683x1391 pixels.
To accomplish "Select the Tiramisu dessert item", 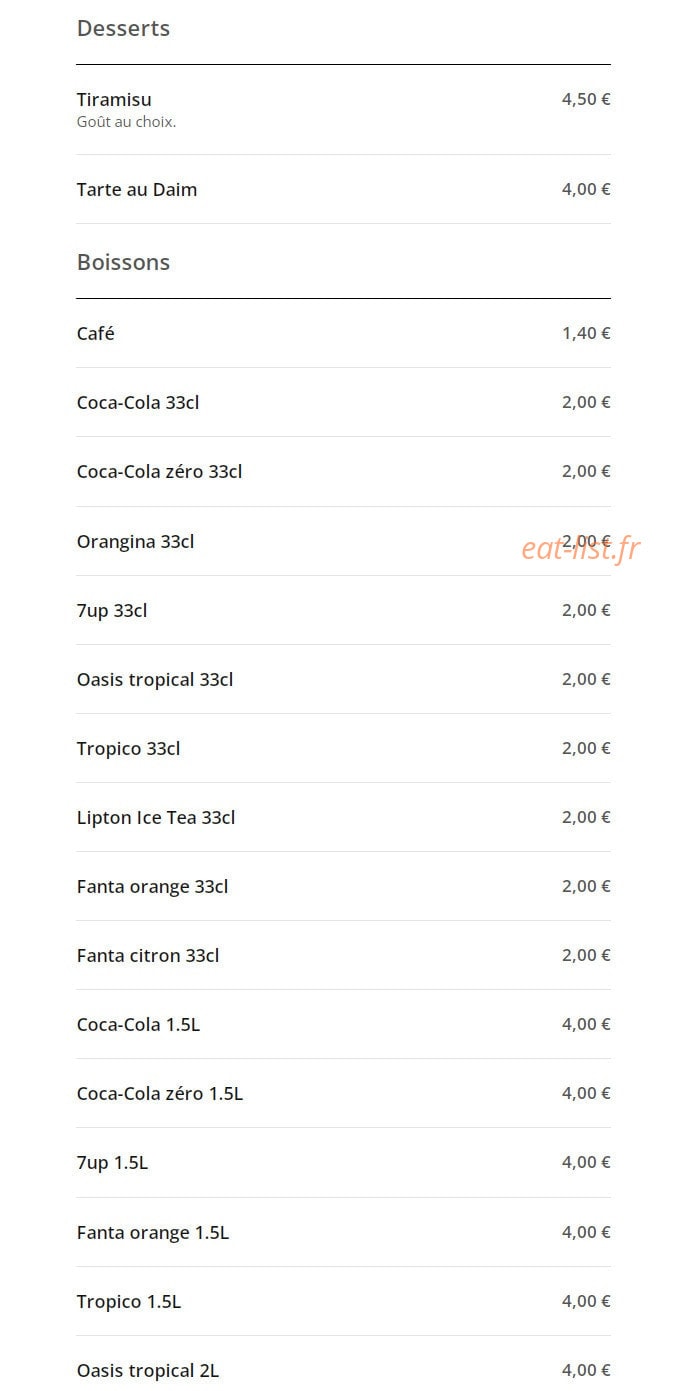I will [343, 110].
